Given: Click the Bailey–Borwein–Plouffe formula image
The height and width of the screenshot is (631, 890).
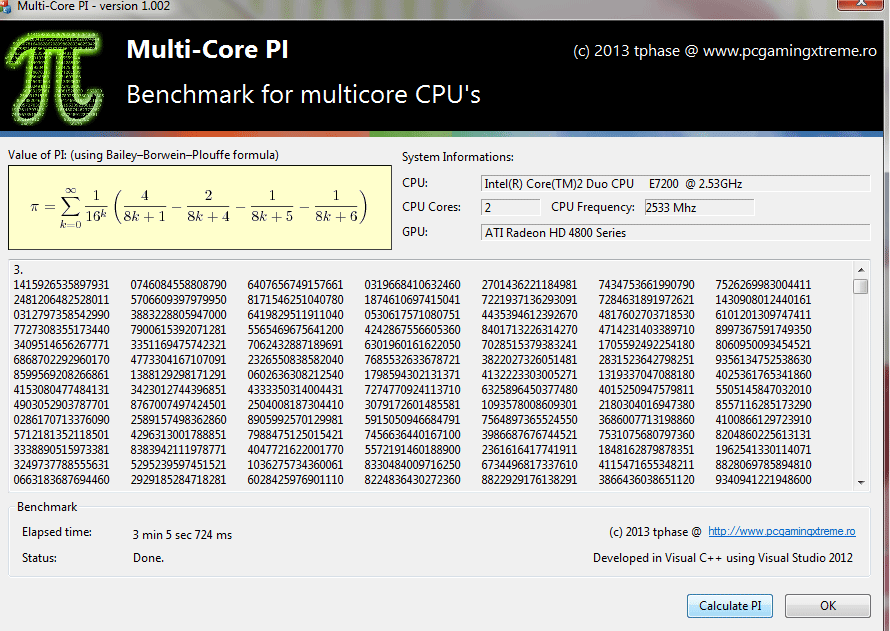Looking at the screenshot, I should coord(200,207).
